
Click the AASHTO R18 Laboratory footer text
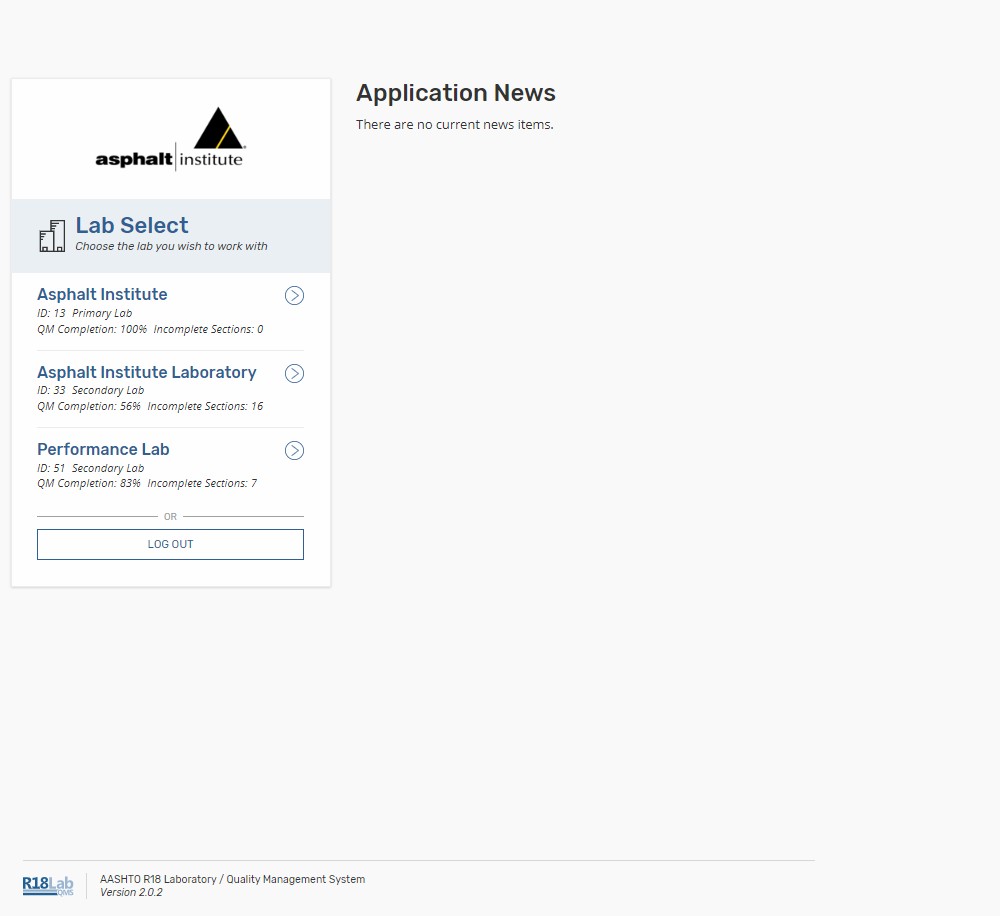coord(232,879)
